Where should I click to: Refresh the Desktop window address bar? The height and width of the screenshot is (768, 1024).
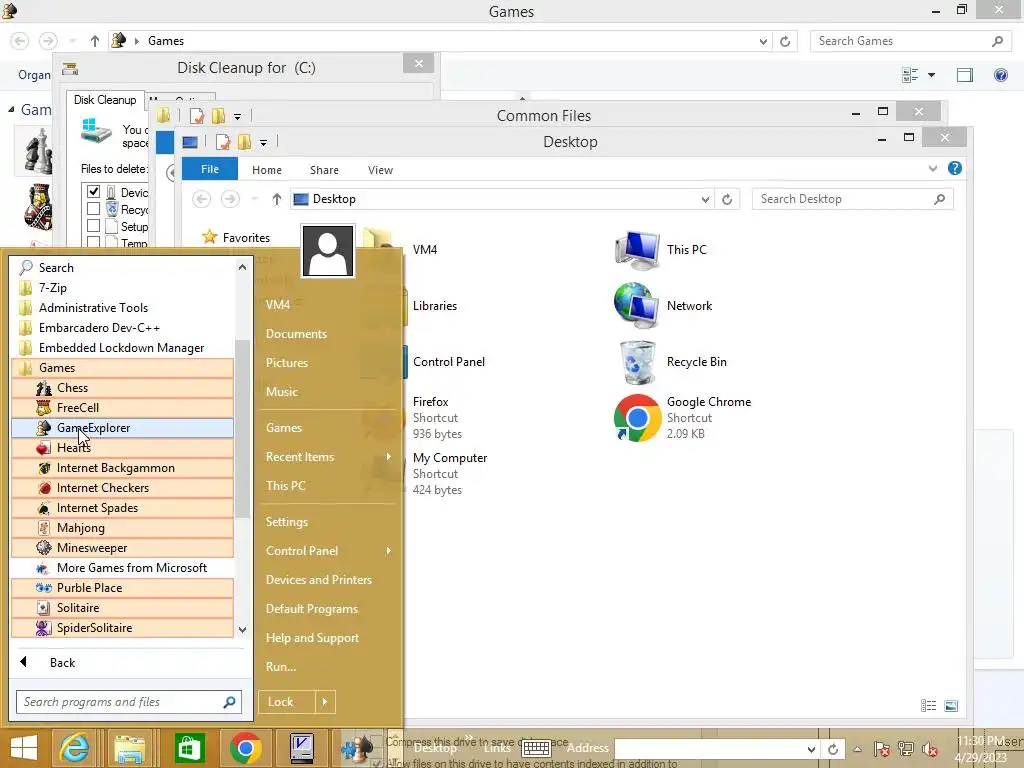727,199
